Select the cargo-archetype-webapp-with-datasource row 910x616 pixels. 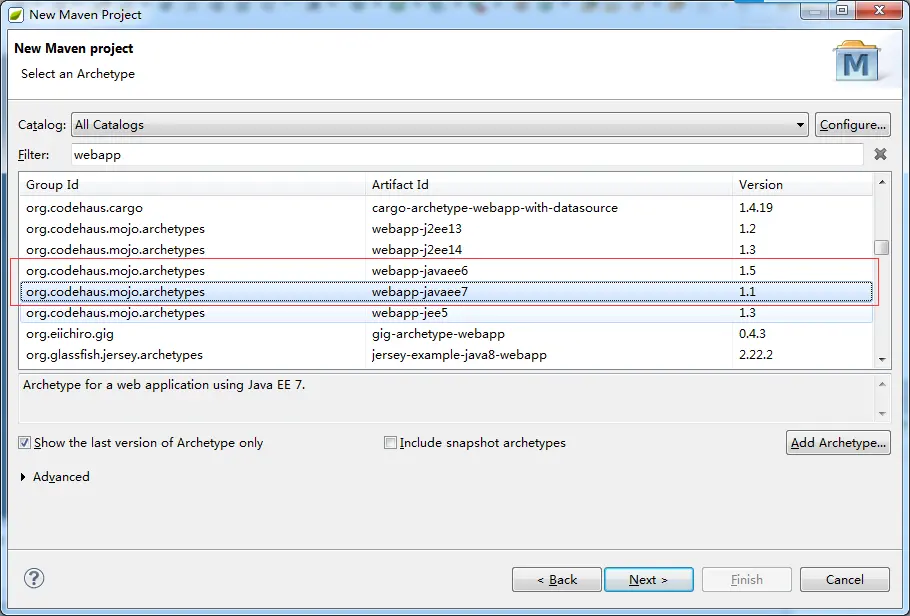(x=446, y=207)
